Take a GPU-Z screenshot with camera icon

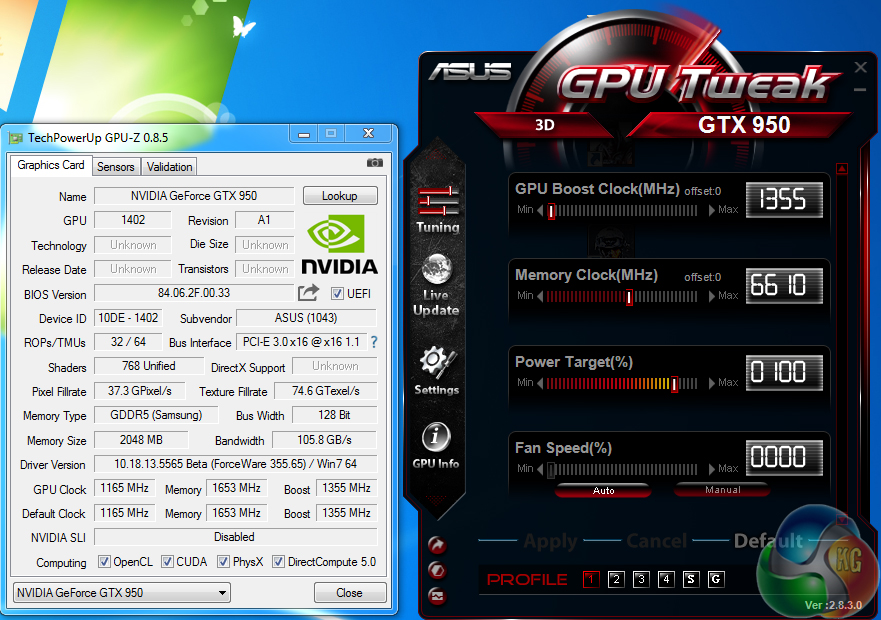pyautogui.click(x=375, y=162)
